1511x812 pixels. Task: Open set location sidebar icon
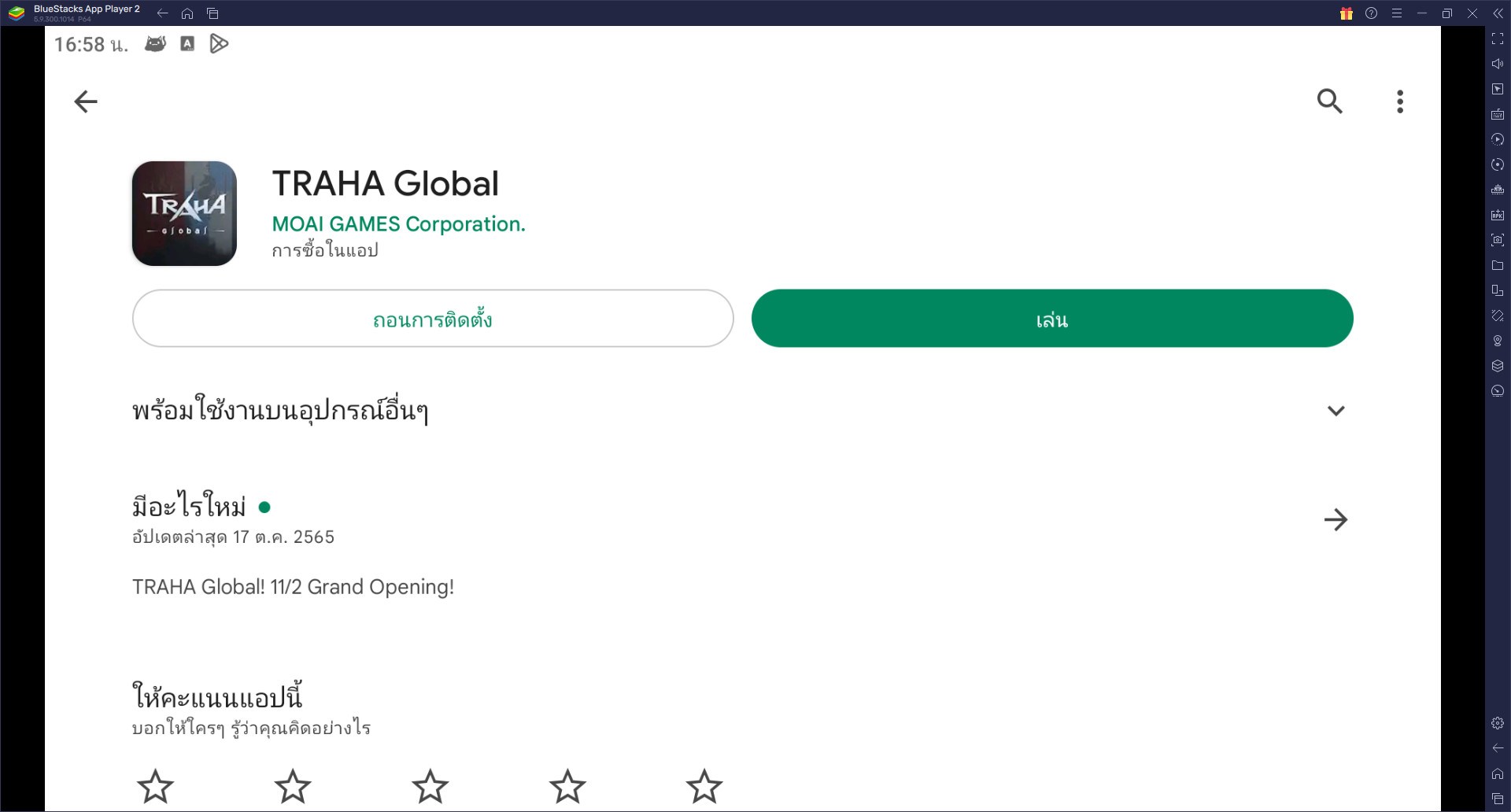pos(1498,341)
